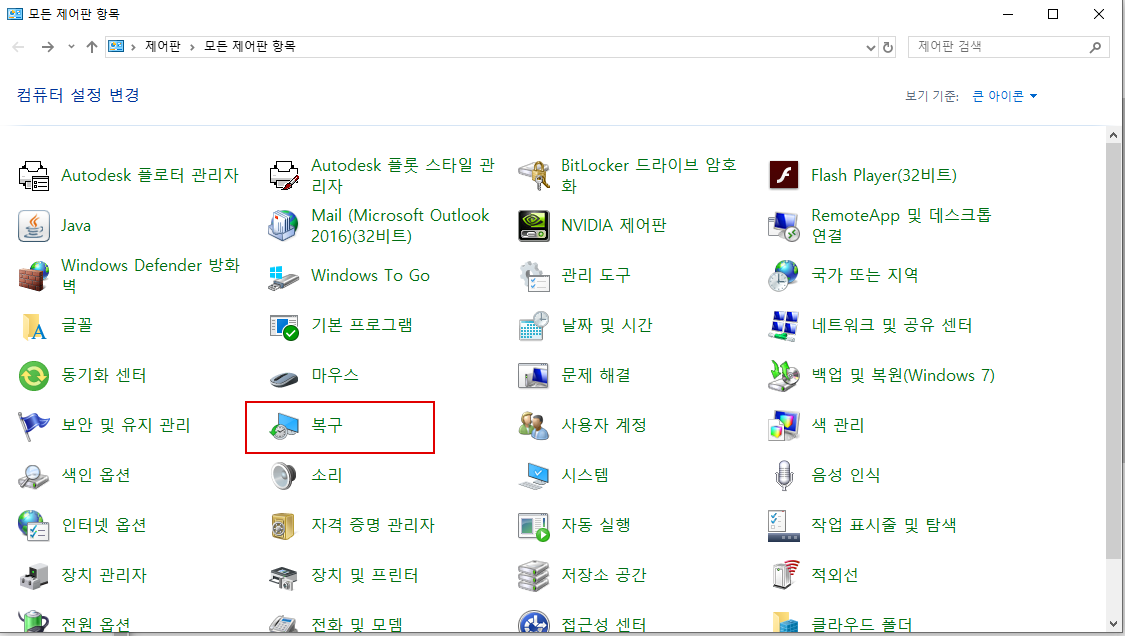This screenshot has height=636, width=1125.
Task: Open the 자격 증명 관리자 safe icon
Action: [284, 525]
